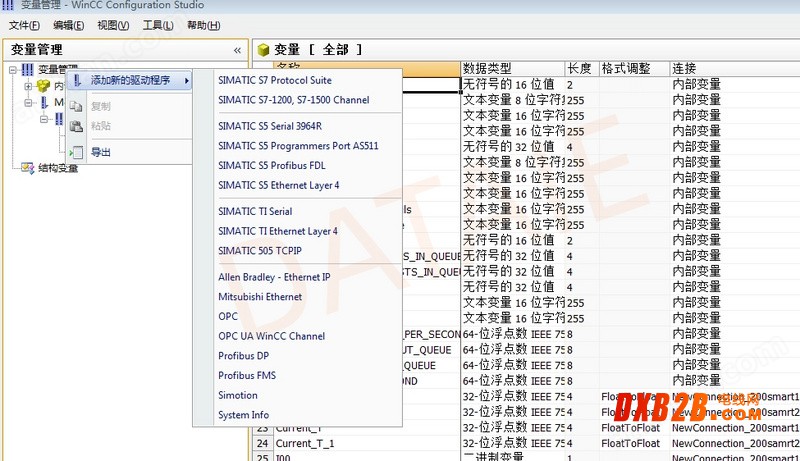
Task: Click the submenu arrow of 添加新的驱动程序
Action: pyautogui.click(x=187, y=81)
